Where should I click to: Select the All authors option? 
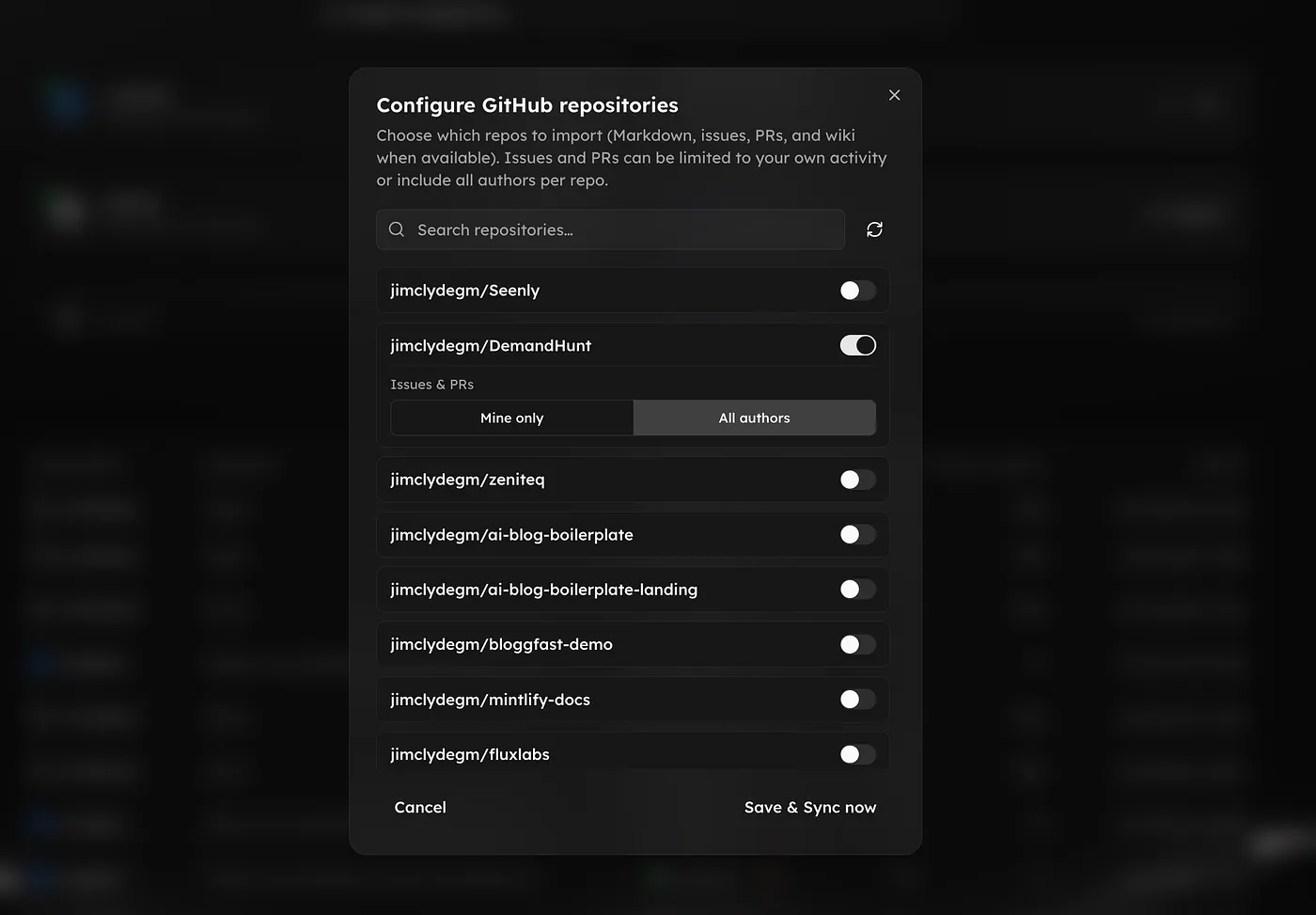click(755, 418)
